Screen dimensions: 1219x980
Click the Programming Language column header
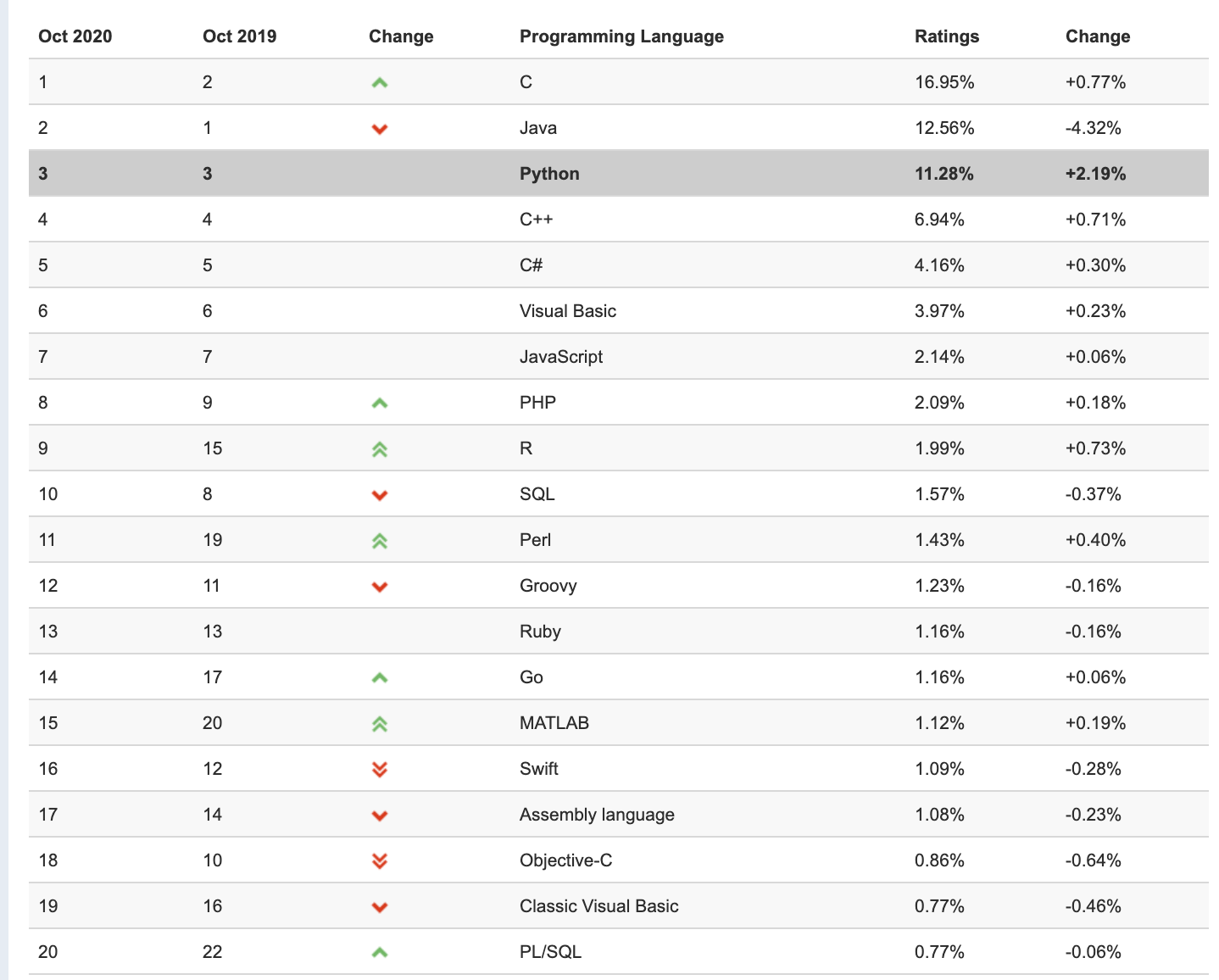(621, 36)
